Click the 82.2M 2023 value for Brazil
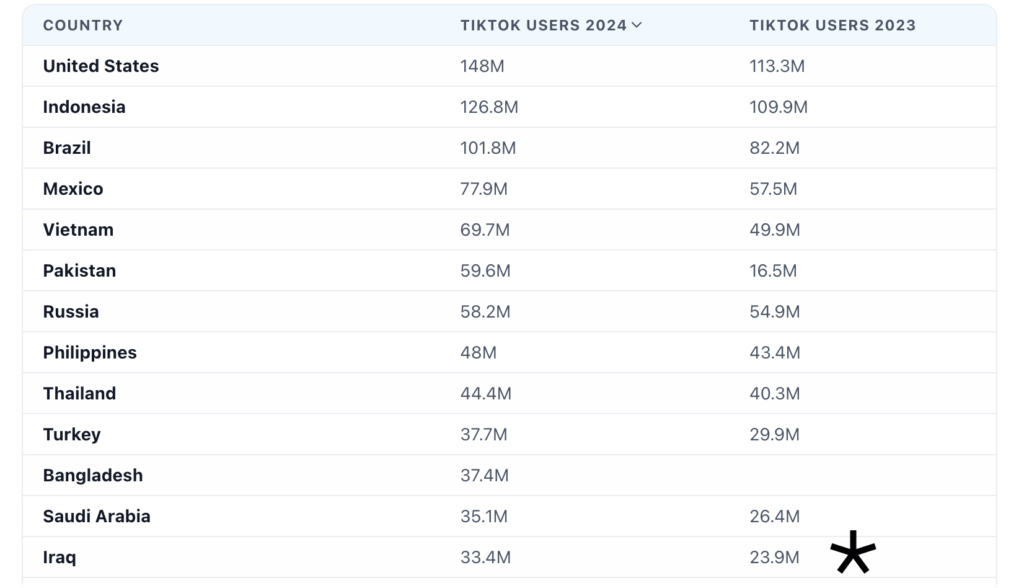Screen dimensions: 1024x588 [x=775, y=148]
